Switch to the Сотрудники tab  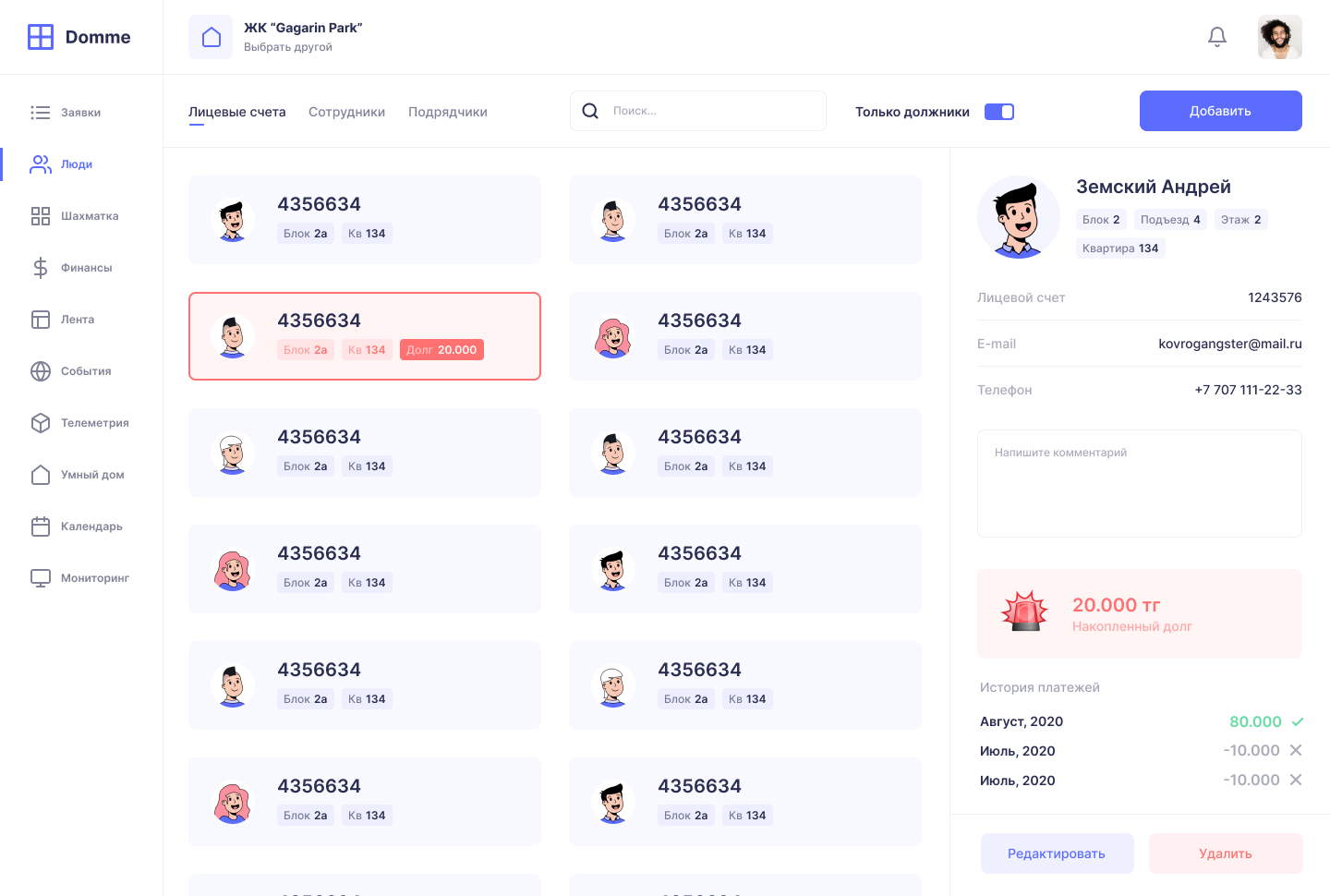click(x=346, y=112)
